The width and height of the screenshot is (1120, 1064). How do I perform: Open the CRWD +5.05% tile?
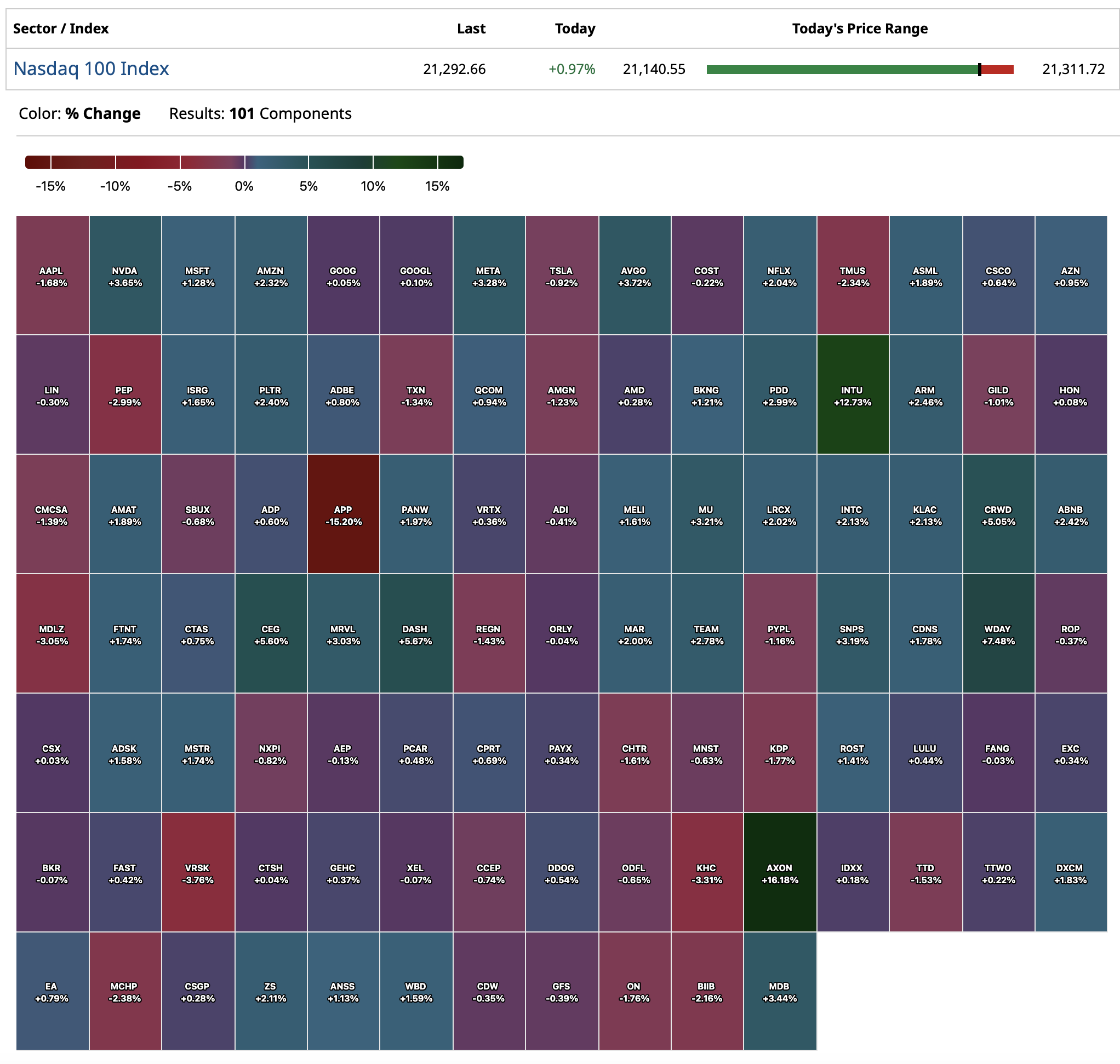997,514
